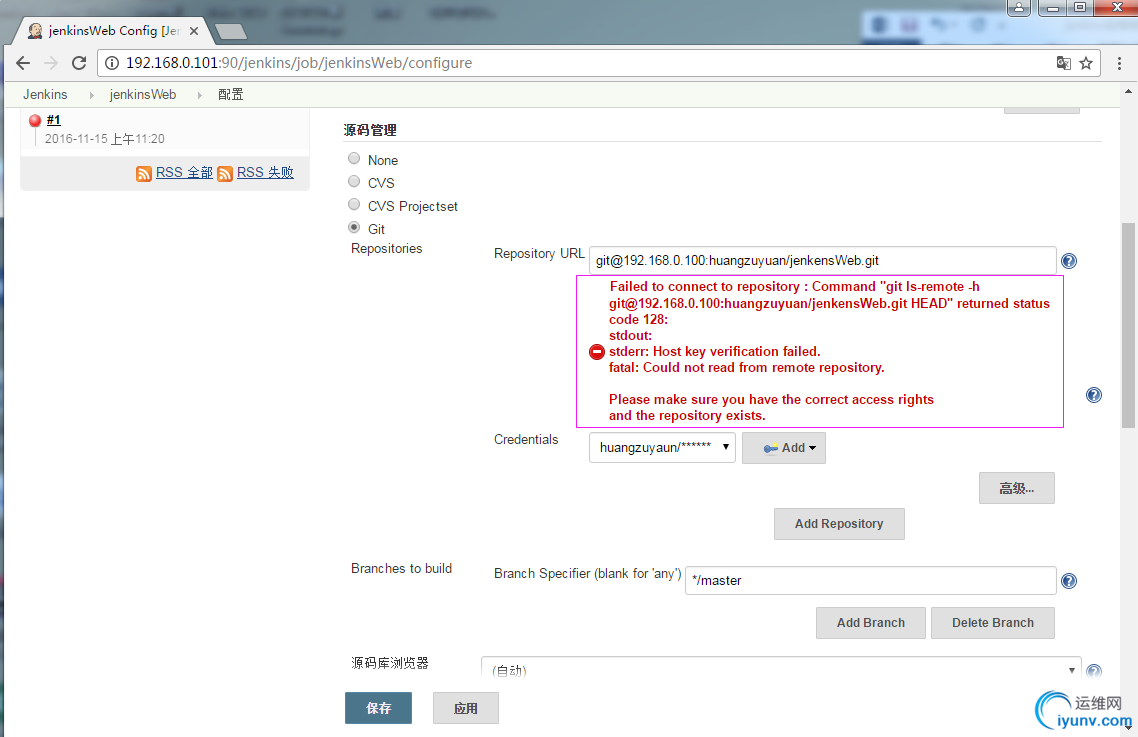Click the 源码库浏览器 label
Viewport: 1138px width, 737px height.
[x=390, y=663]
